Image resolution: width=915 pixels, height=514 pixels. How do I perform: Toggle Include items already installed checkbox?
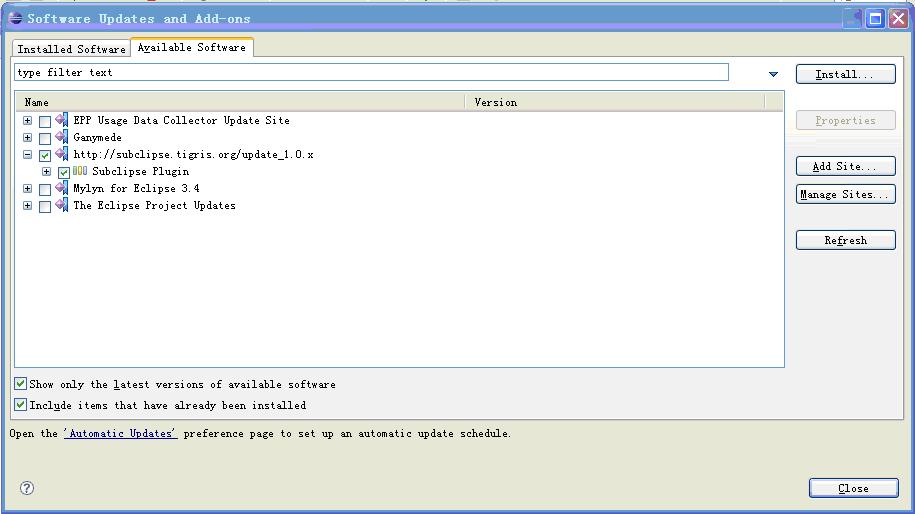pos(20,404)
